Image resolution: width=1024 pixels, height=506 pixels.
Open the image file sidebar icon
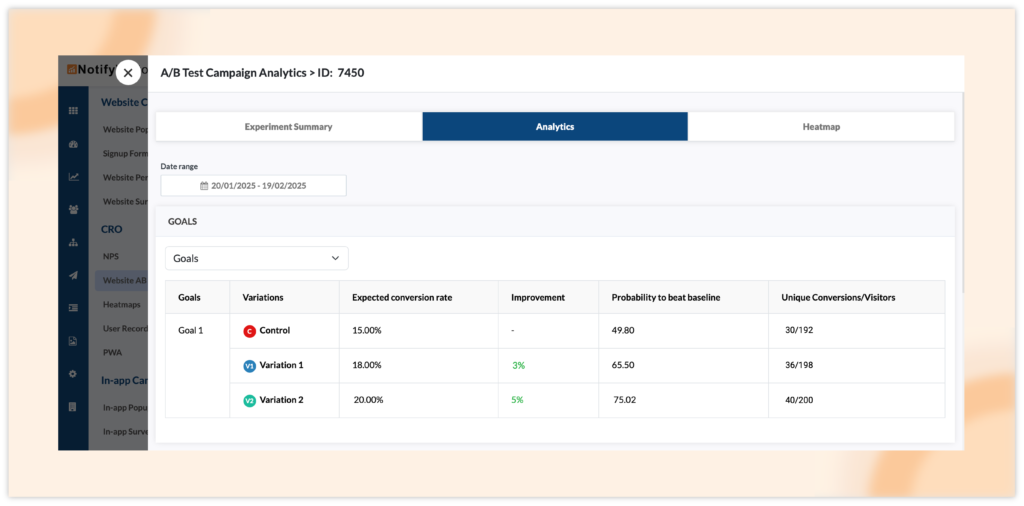pyautogui.click(x=73, y=341)
